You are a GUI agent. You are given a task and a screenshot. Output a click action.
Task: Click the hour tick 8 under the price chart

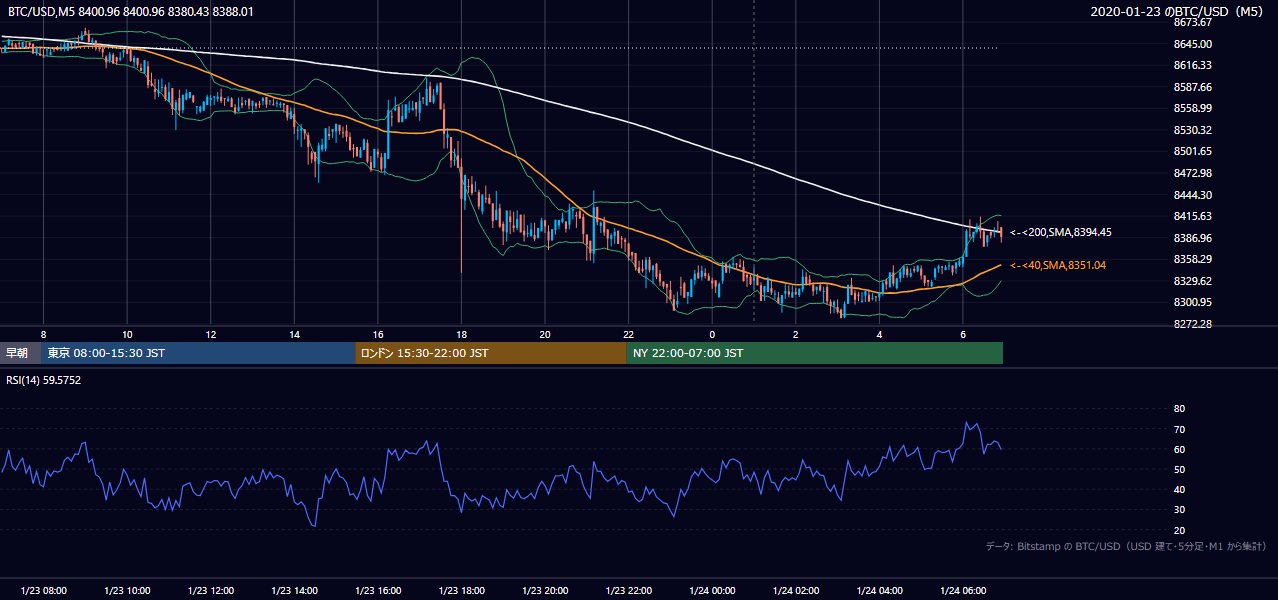(43, 334)
